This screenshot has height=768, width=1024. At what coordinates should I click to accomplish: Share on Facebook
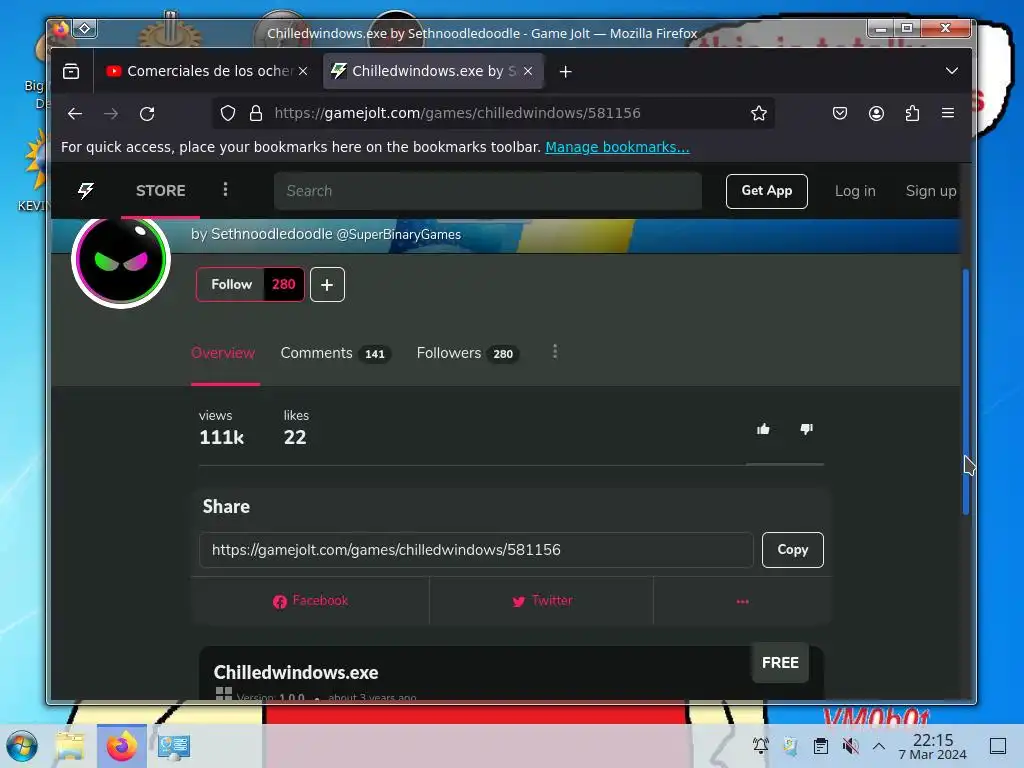[x=310, y=601]
